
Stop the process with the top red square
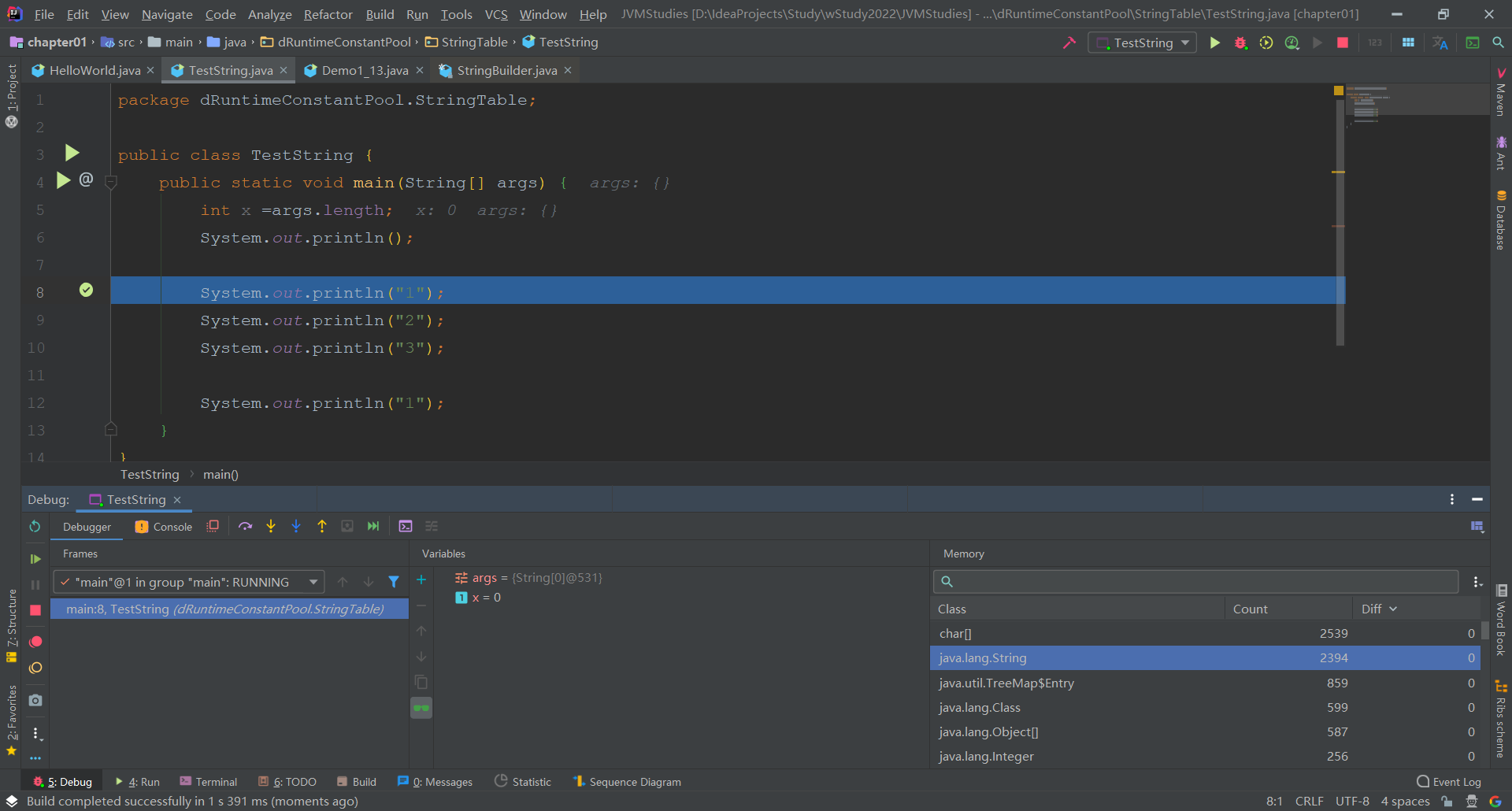[1343, 43]
